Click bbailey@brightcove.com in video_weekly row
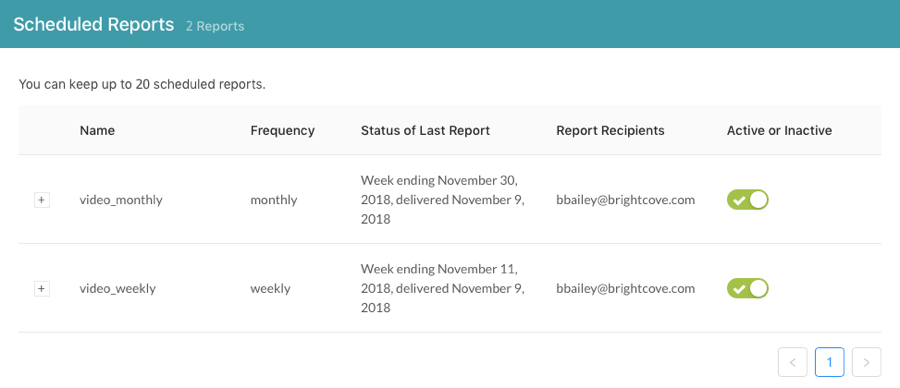Screen dimensions: 900x388 click(x=626, y=289)
